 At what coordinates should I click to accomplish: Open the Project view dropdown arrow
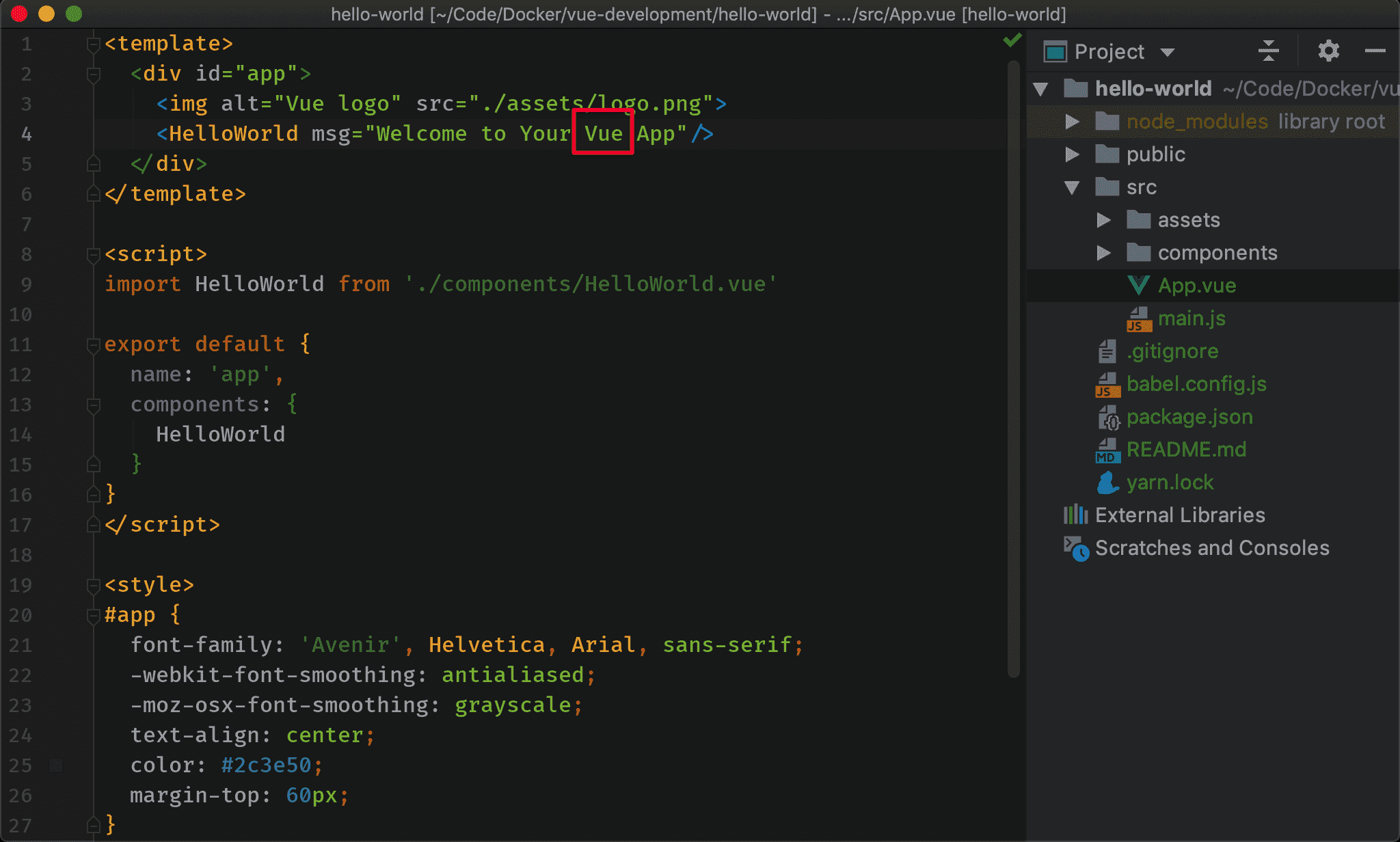tap(1168, 53)
